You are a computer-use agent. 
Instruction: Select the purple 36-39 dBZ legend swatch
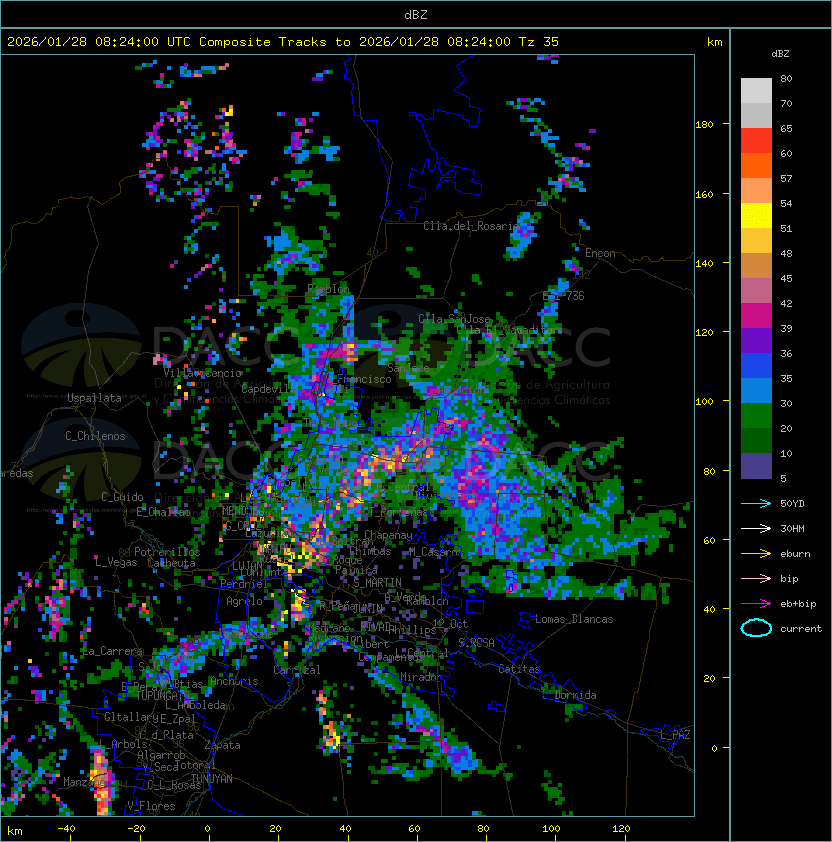756,341
